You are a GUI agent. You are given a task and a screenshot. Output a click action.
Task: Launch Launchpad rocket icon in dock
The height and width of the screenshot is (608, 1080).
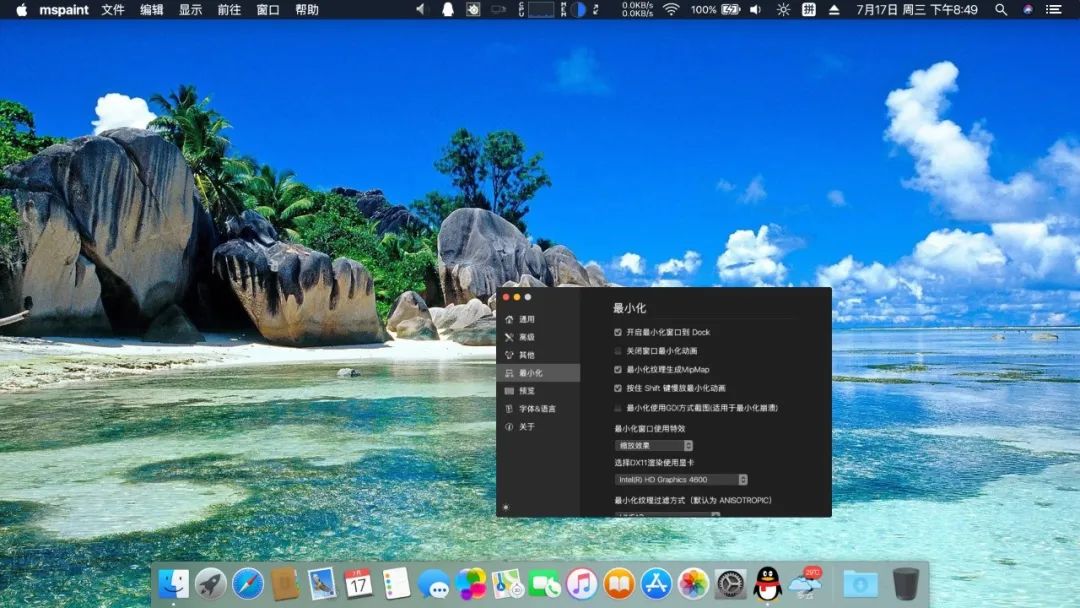pyautogui.click(x=211, y=585)
